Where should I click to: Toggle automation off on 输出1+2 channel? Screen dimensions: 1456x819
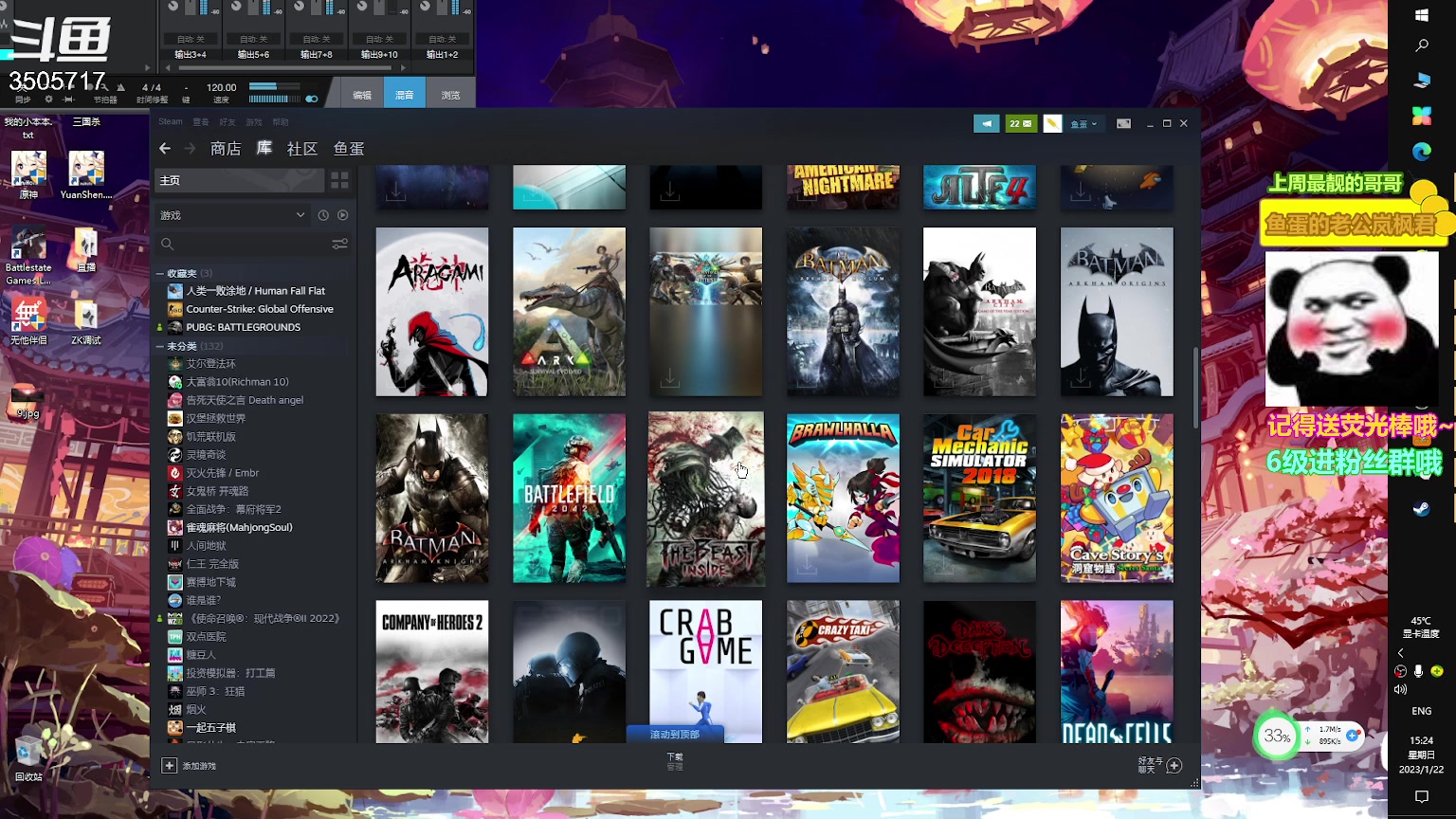(x=442, y=39)
